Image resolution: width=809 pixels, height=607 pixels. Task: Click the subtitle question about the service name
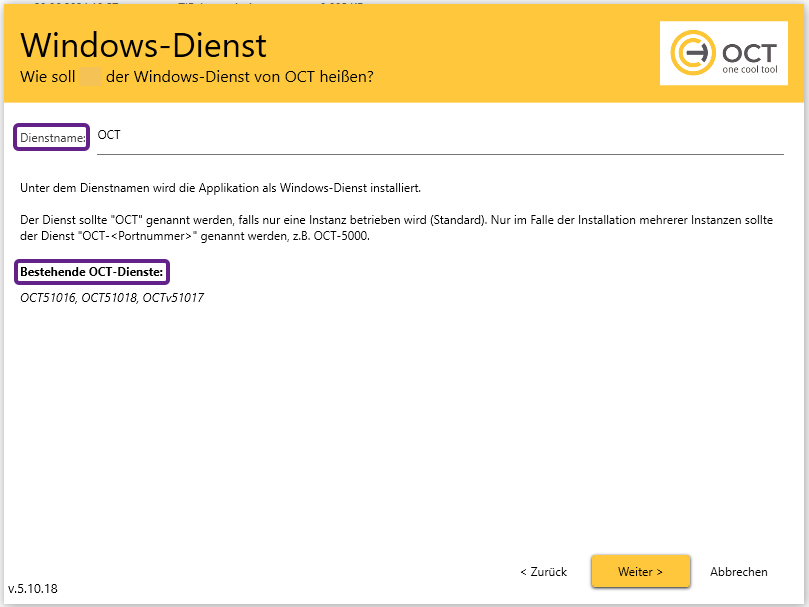197,77
